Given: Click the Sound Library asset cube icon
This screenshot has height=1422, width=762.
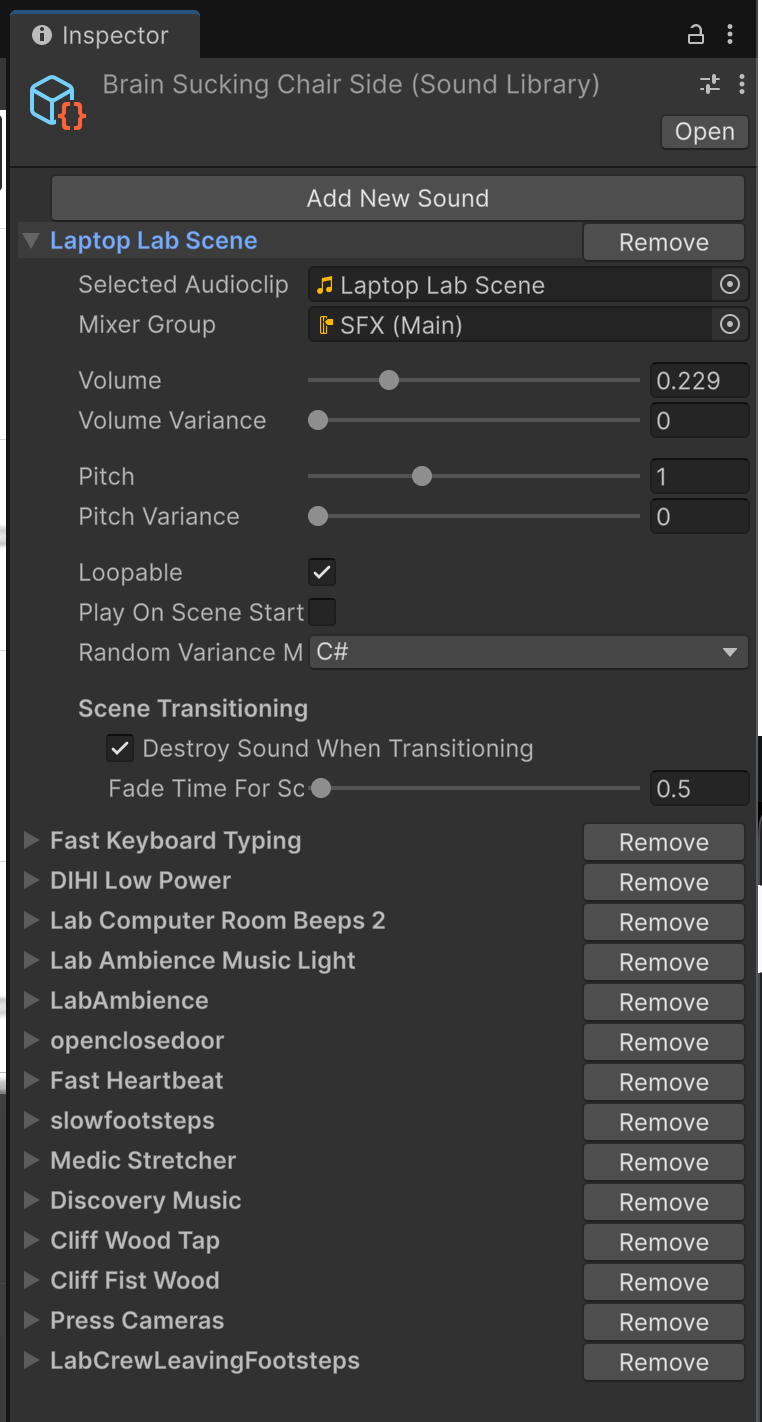Looking at the screenshot, I should [57, 101].
